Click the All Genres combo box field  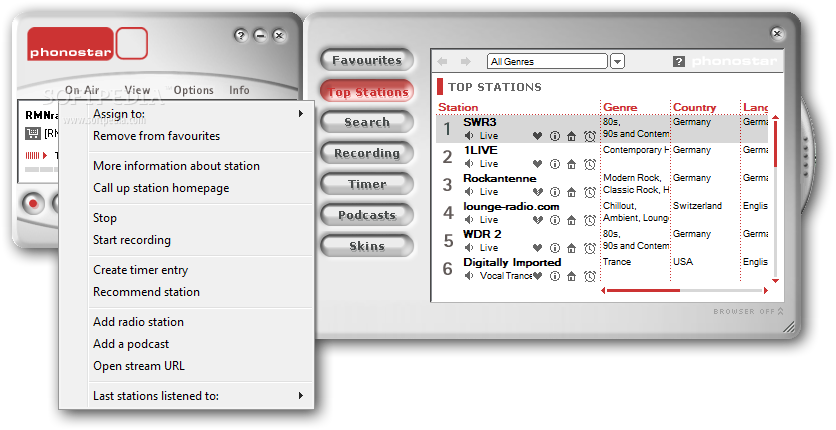(x=547, y=62)
